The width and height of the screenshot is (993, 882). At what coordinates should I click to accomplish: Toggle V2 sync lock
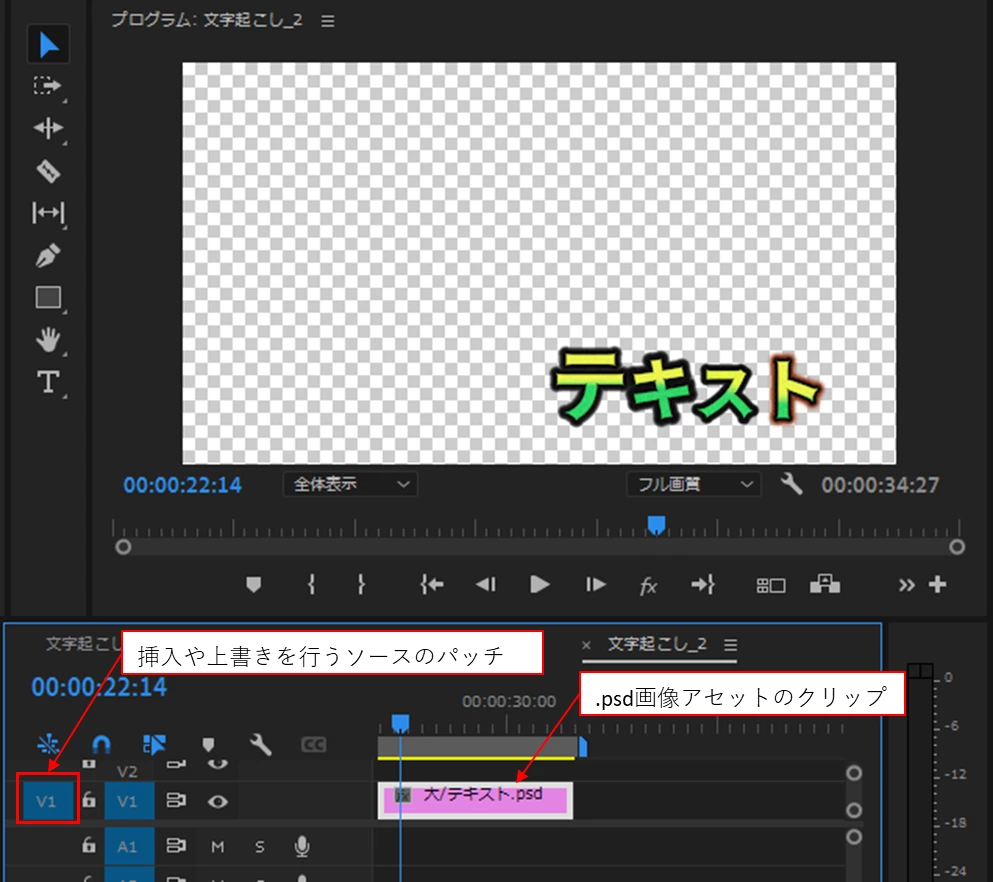point(176,764)
